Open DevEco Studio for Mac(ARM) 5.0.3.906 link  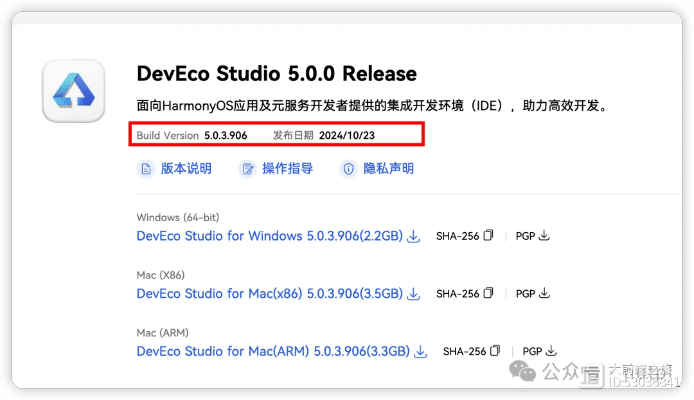coord(273,351)
